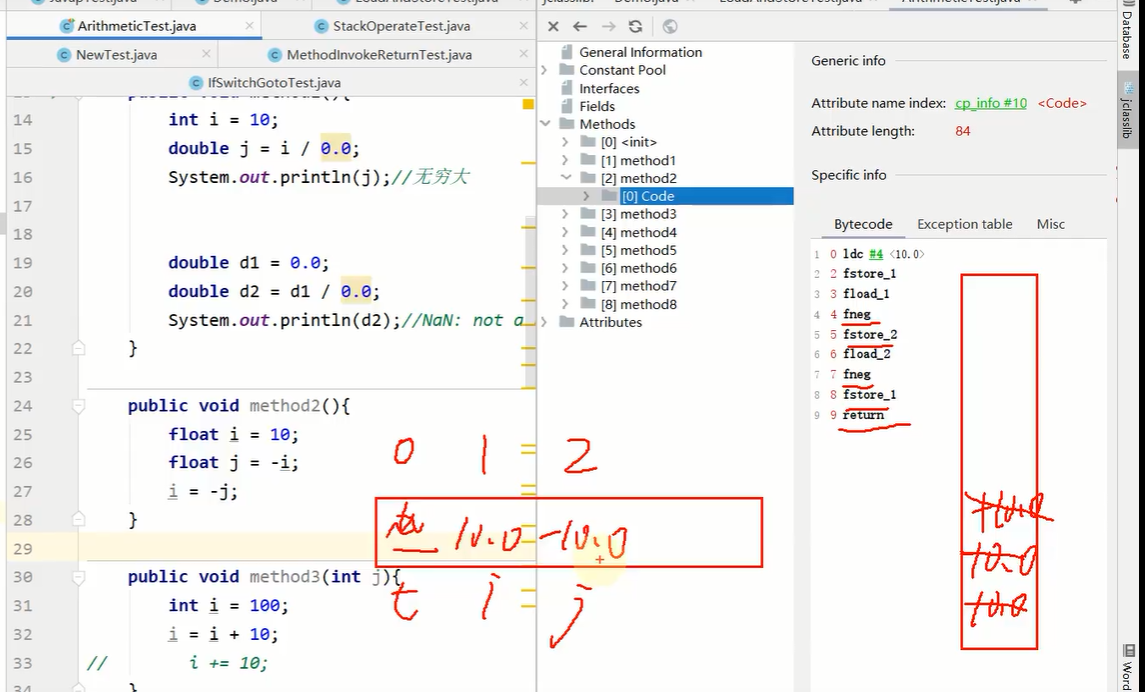Select the [3] method3 node
This screenshot has width=1145, height=692.
point(638,214)
